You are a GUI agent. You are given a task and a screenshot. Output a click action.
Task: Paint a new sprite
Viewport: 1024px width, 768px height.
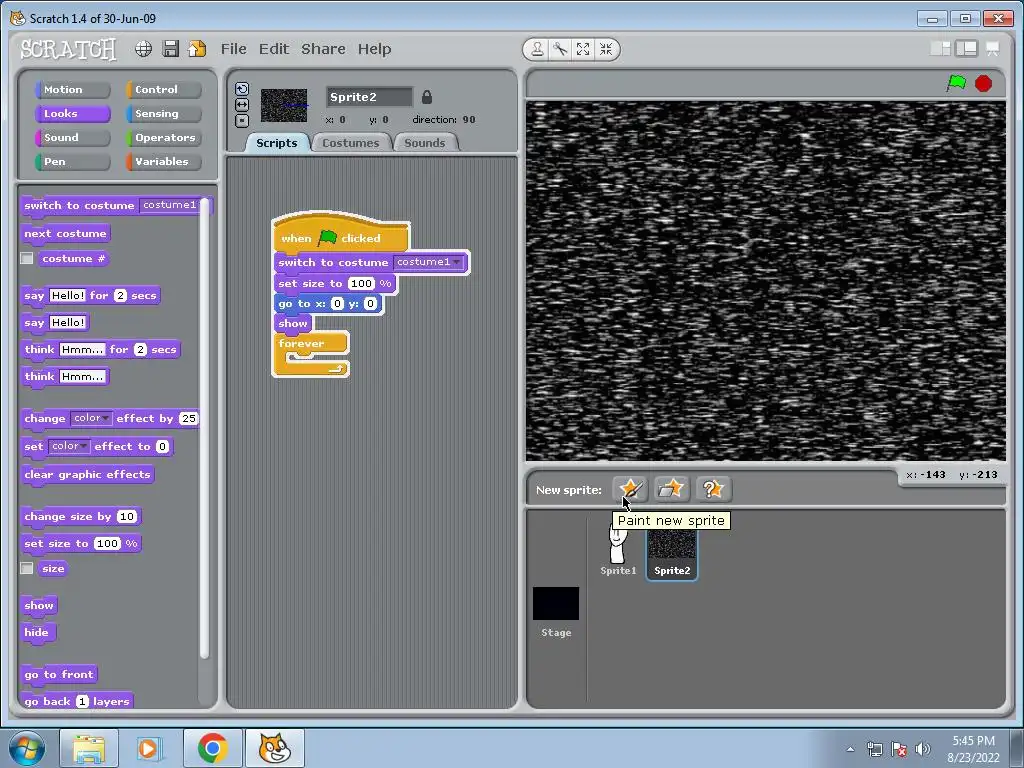click(x=630, y=489)
